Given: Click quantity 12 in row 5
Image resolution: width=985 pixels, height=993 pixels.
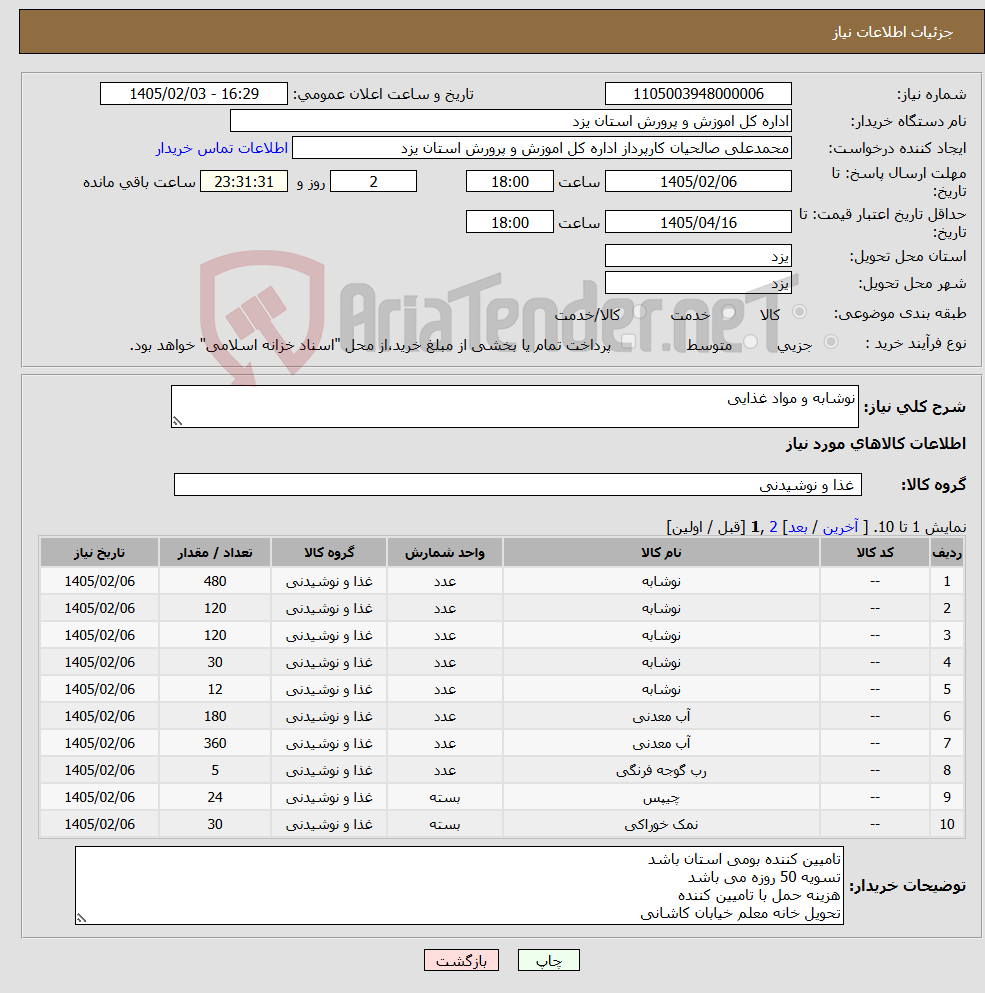Looking at the screenshot, I should pos(215,689).
